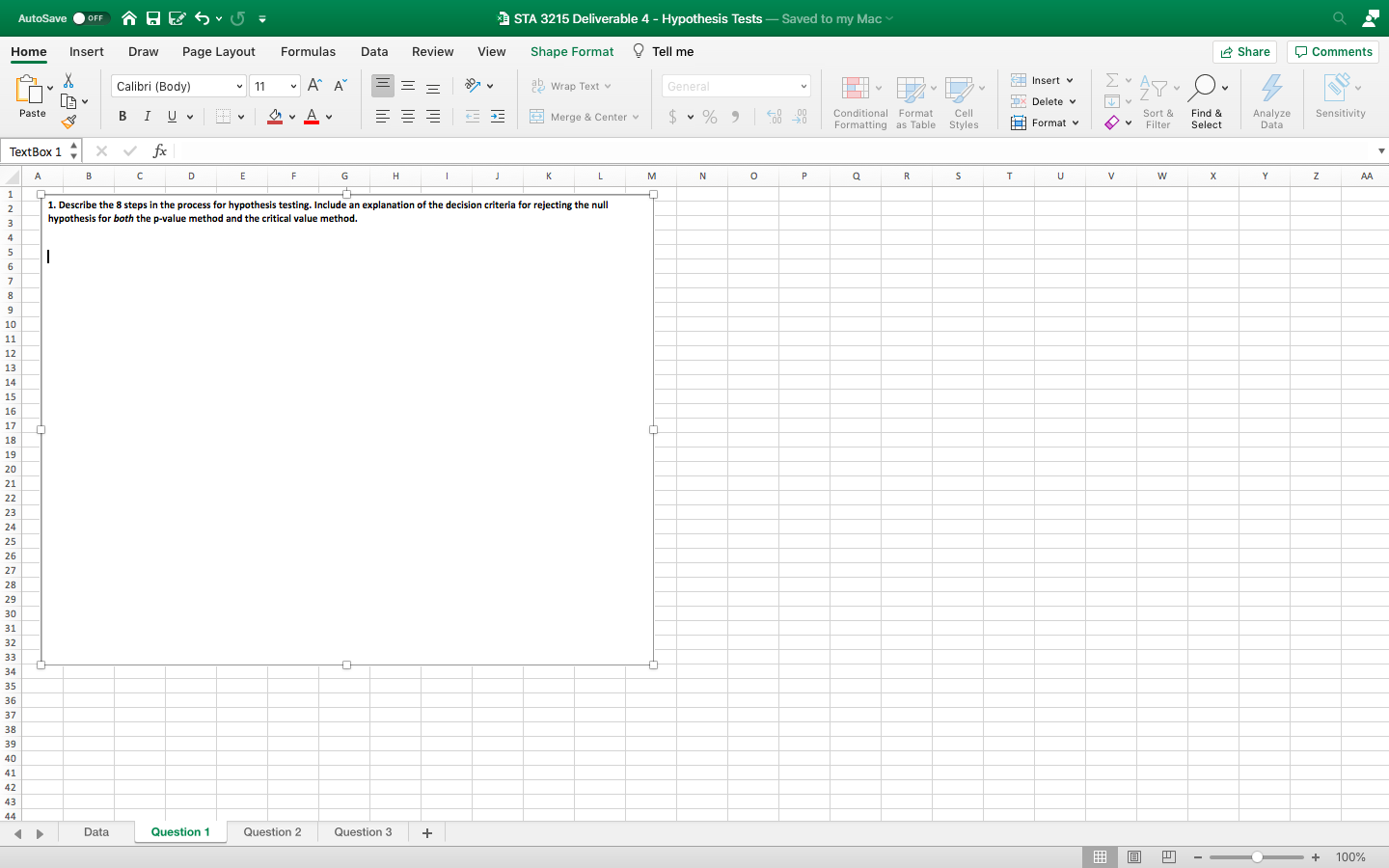This screenshot has height=868, width=1389.
Task: Expand the Merge & Center dropdown arrow
Action: [636, 117]
